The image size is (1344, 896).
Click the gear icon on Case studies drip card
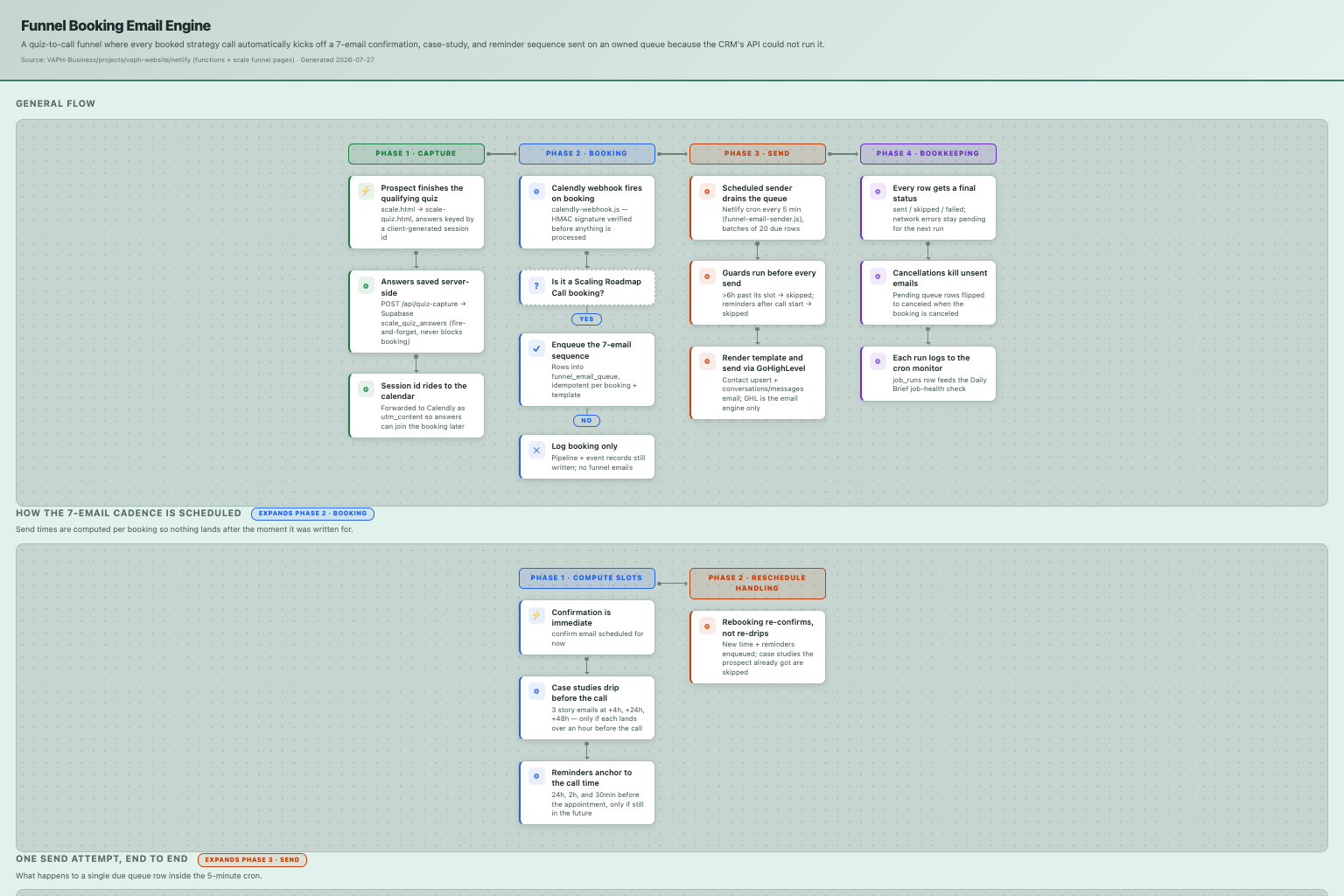[x=536, y=690]
